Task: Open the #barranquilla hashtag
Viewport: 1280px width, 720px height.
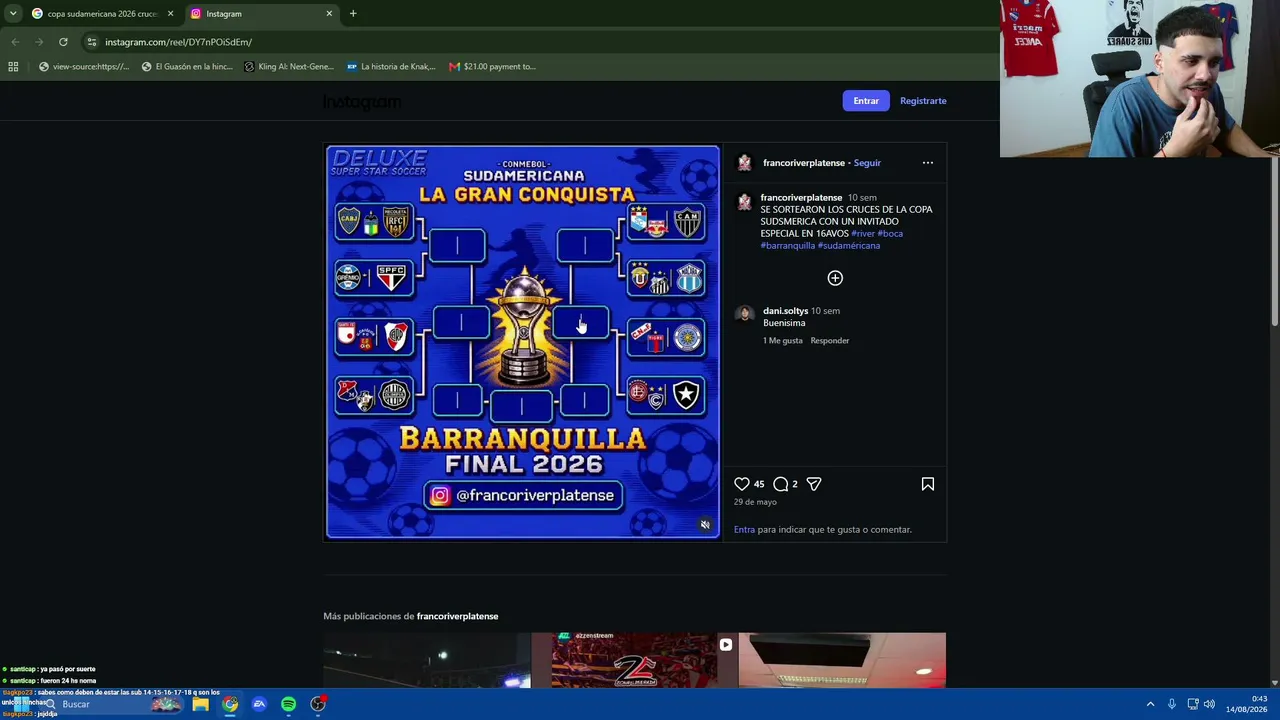Action: [x=788, y=246]
